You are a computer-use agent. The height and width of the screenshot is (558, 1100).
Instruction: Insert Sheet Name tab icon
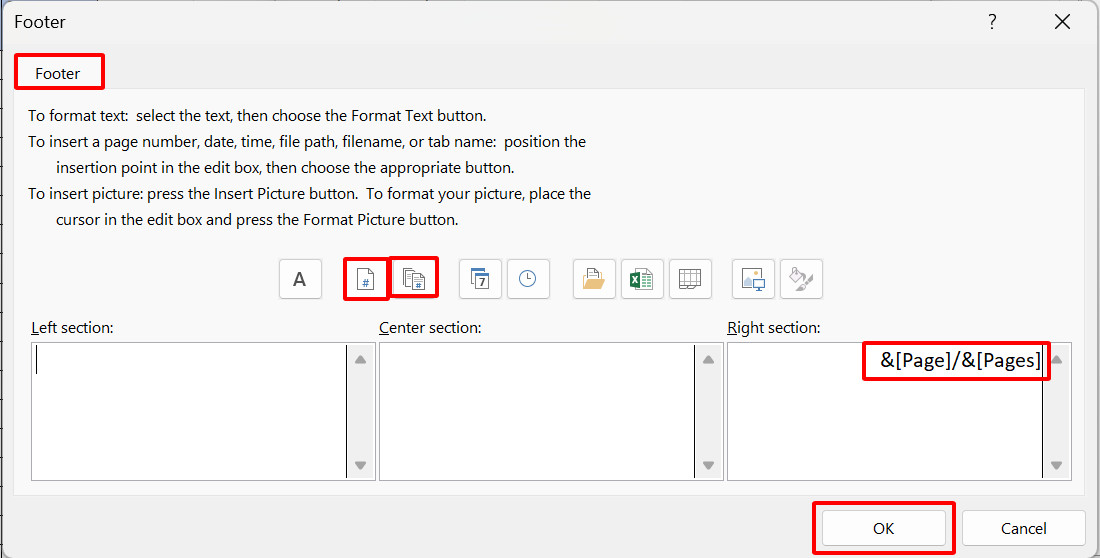tap(690, 280)
